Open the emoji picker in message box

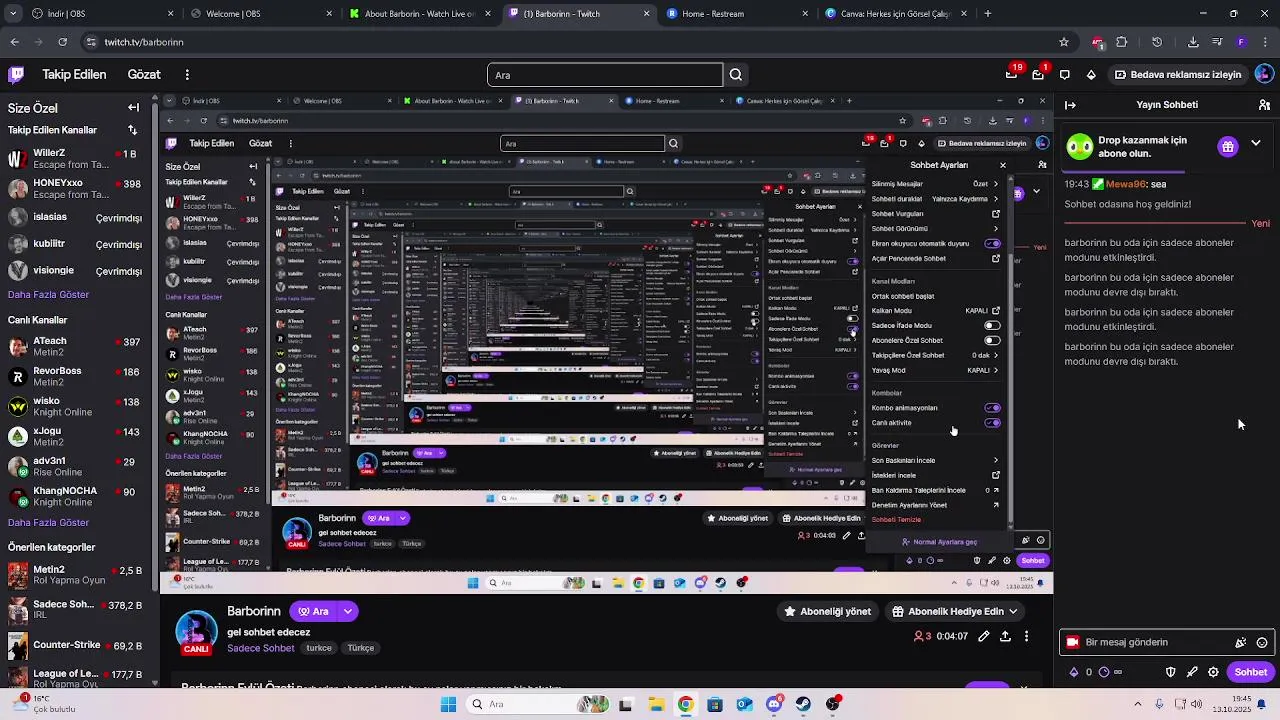[1262, 643]
